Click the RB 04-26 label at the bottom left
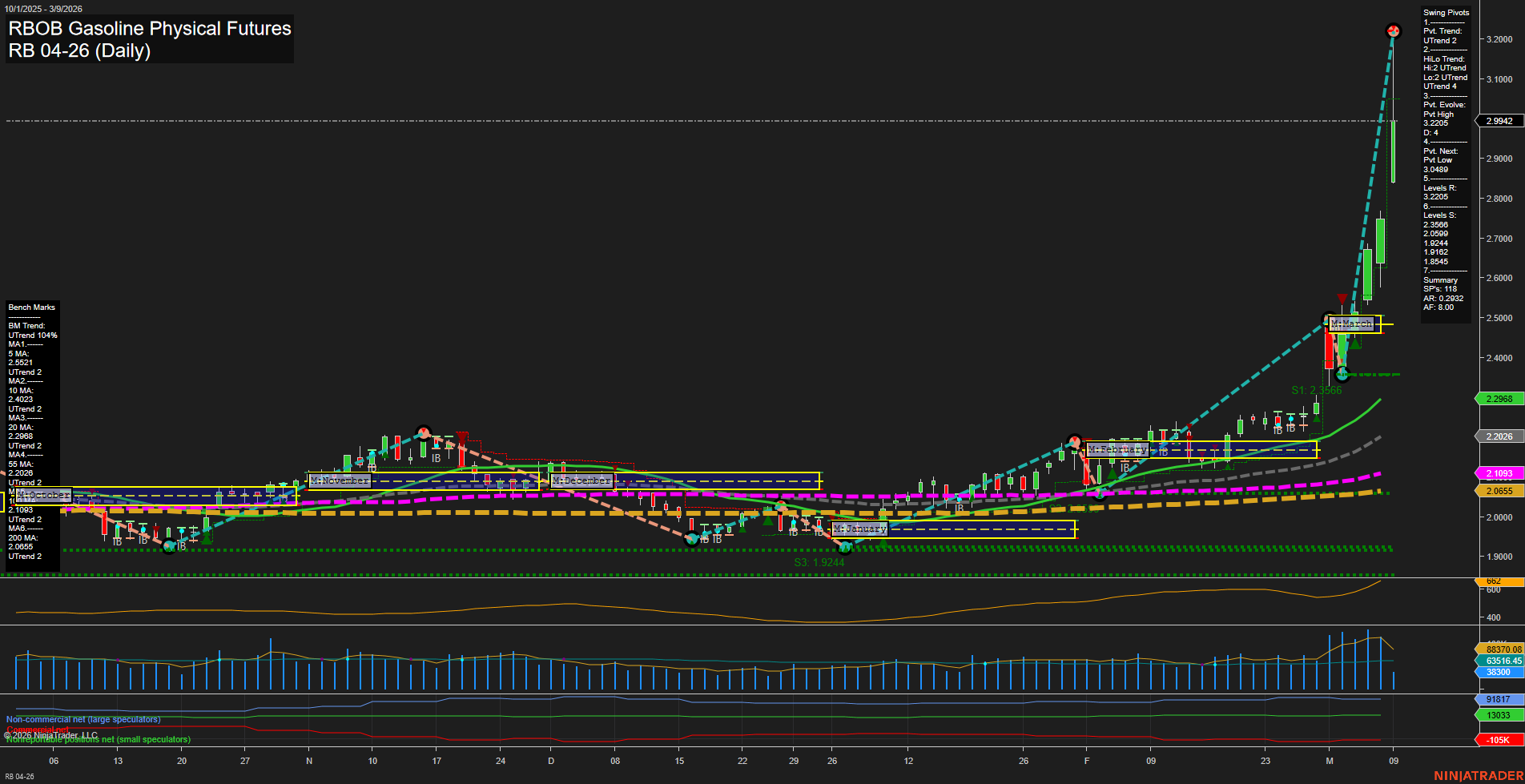 click(x=18, y=778)
